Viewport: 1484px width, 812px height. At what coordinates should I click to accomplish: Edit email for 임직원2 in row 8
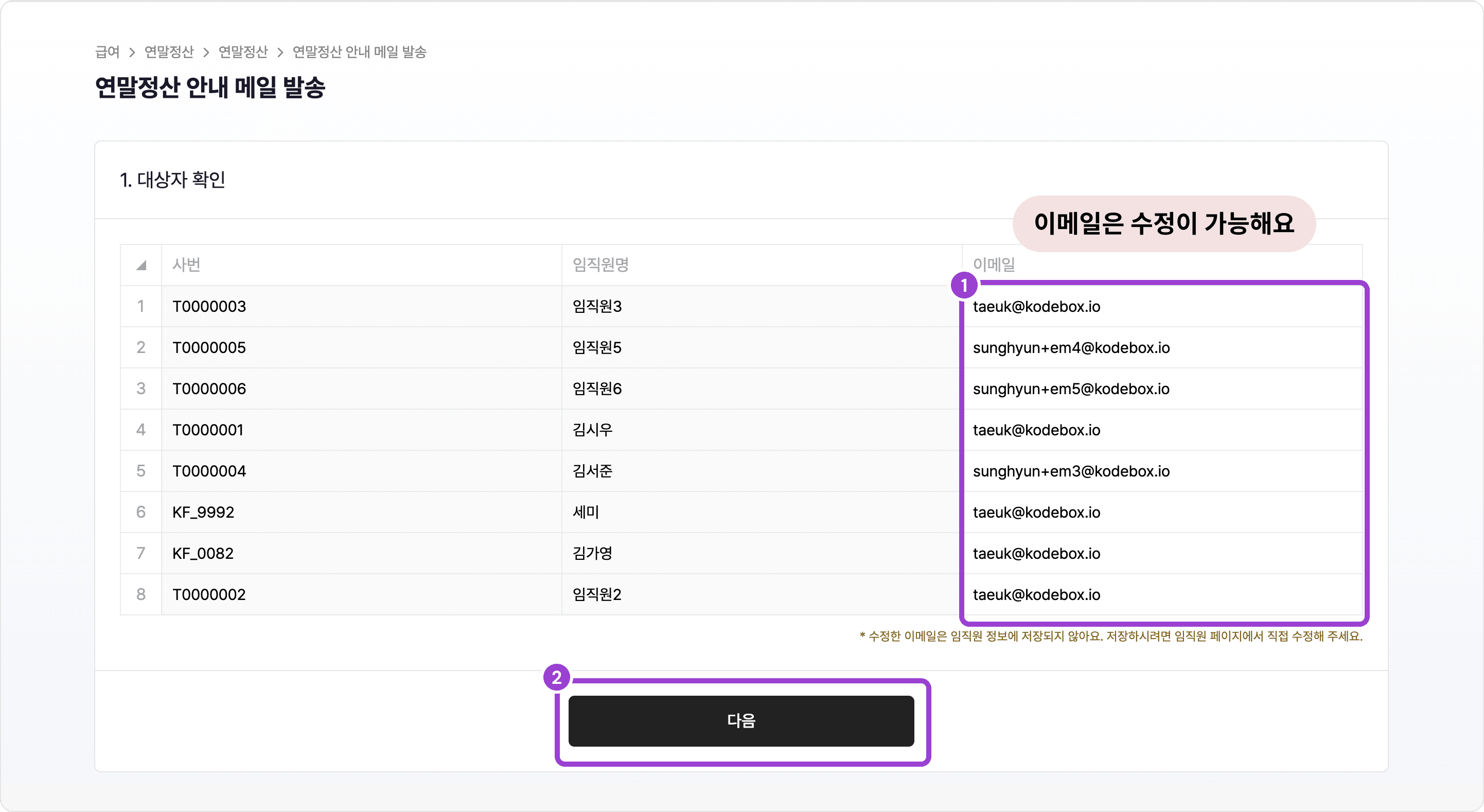point(1161,595)
